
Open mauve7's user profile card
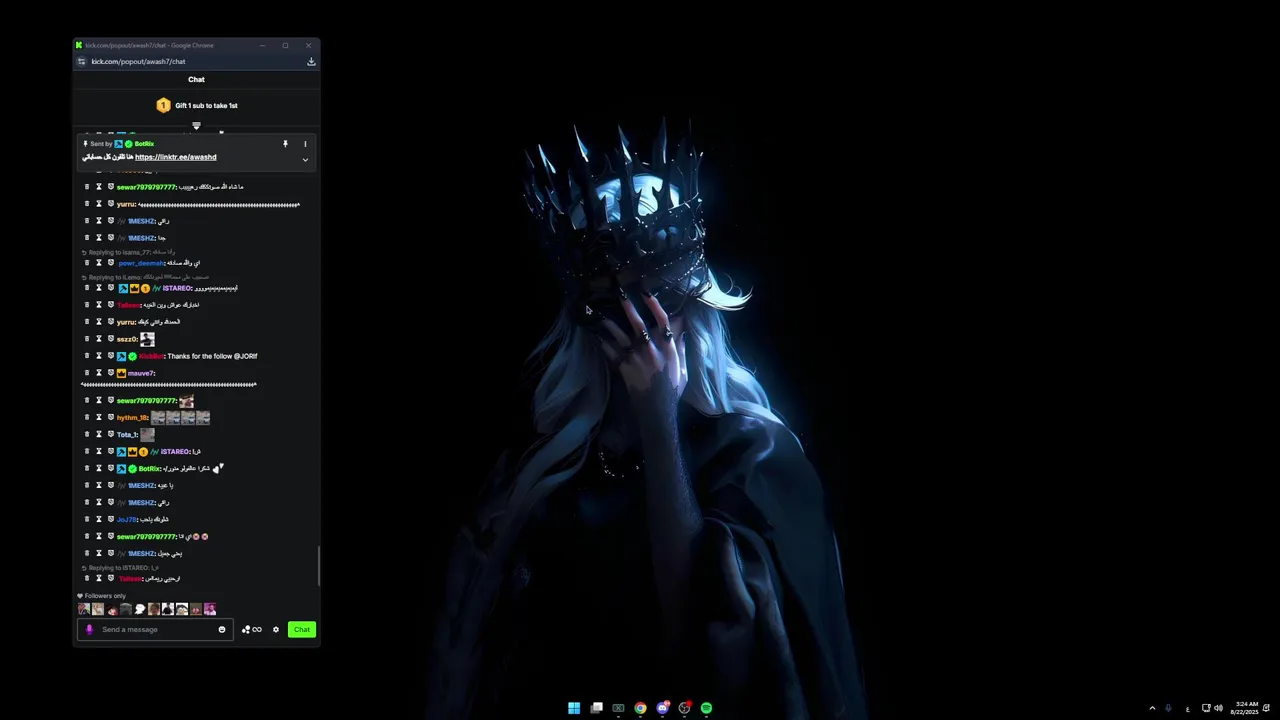click(x=141, y=373)
